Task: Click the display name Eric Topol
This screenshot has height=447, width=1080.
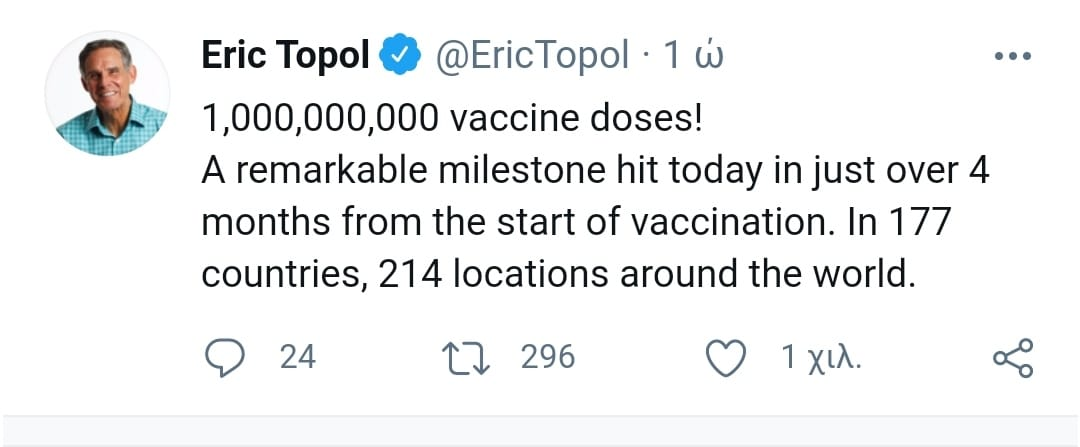Action: pos(286,56)
